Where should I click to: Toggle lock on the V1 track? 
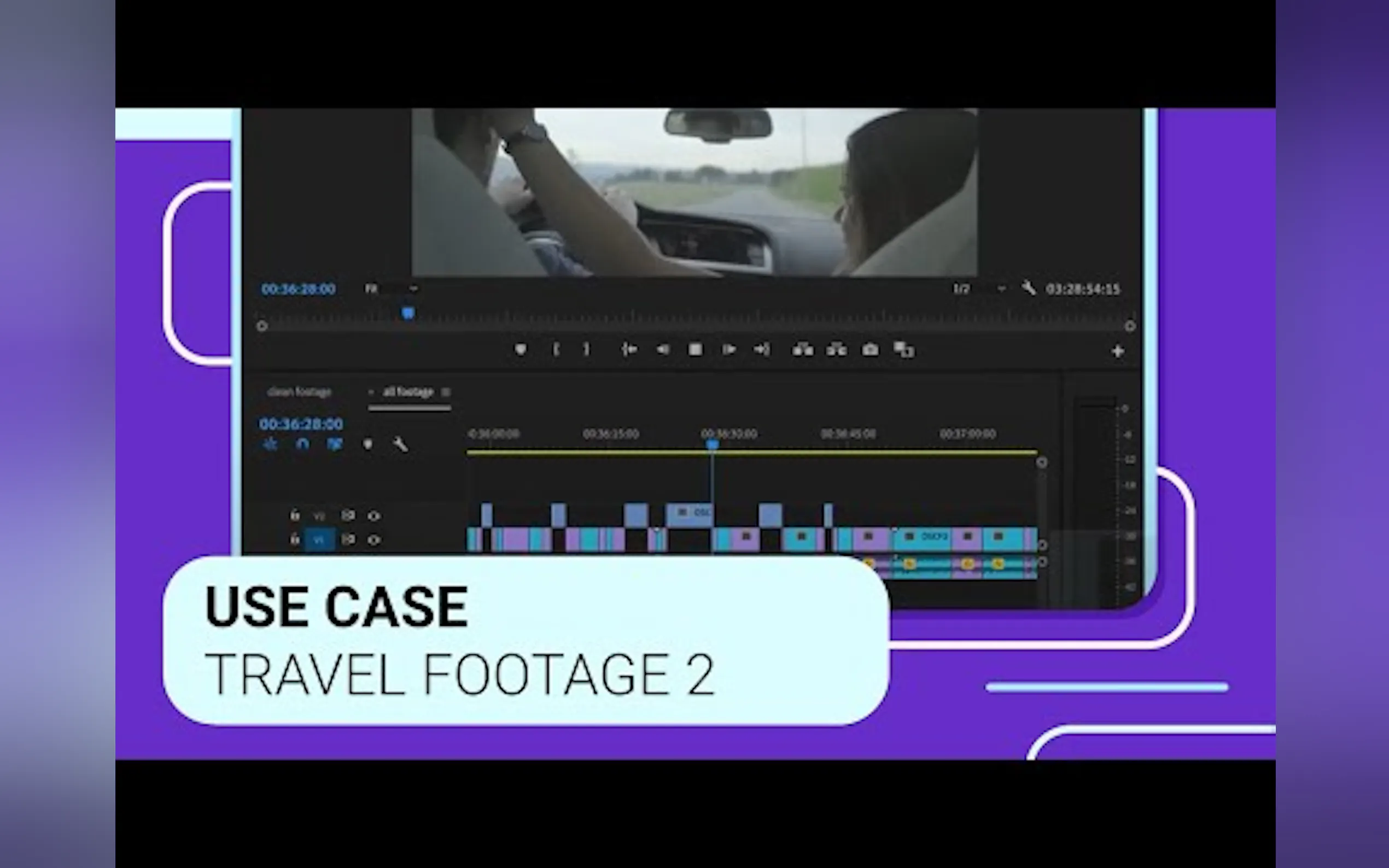click(x=295, y=539)
